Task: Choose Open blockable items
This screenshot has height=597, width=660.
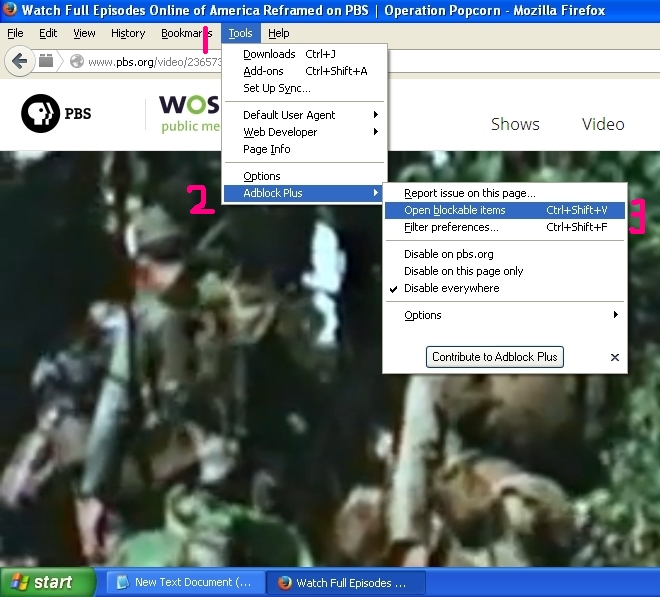Action: click(505, 210)
